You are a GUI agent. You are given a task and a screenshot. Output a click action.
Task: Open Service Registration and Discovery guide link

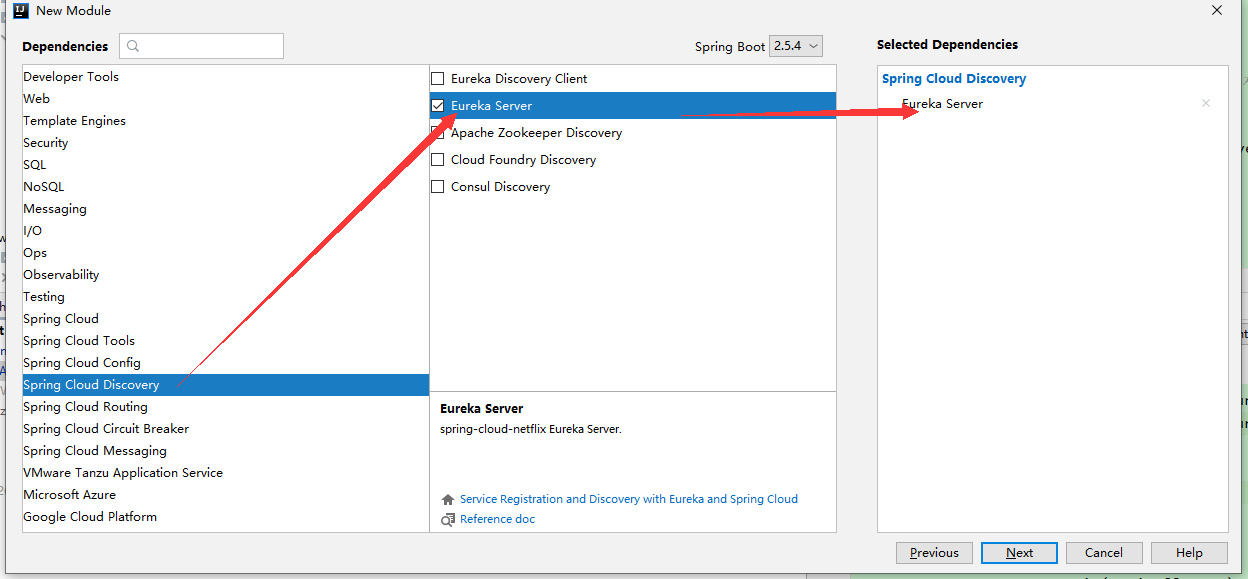[x=629, y=499]
